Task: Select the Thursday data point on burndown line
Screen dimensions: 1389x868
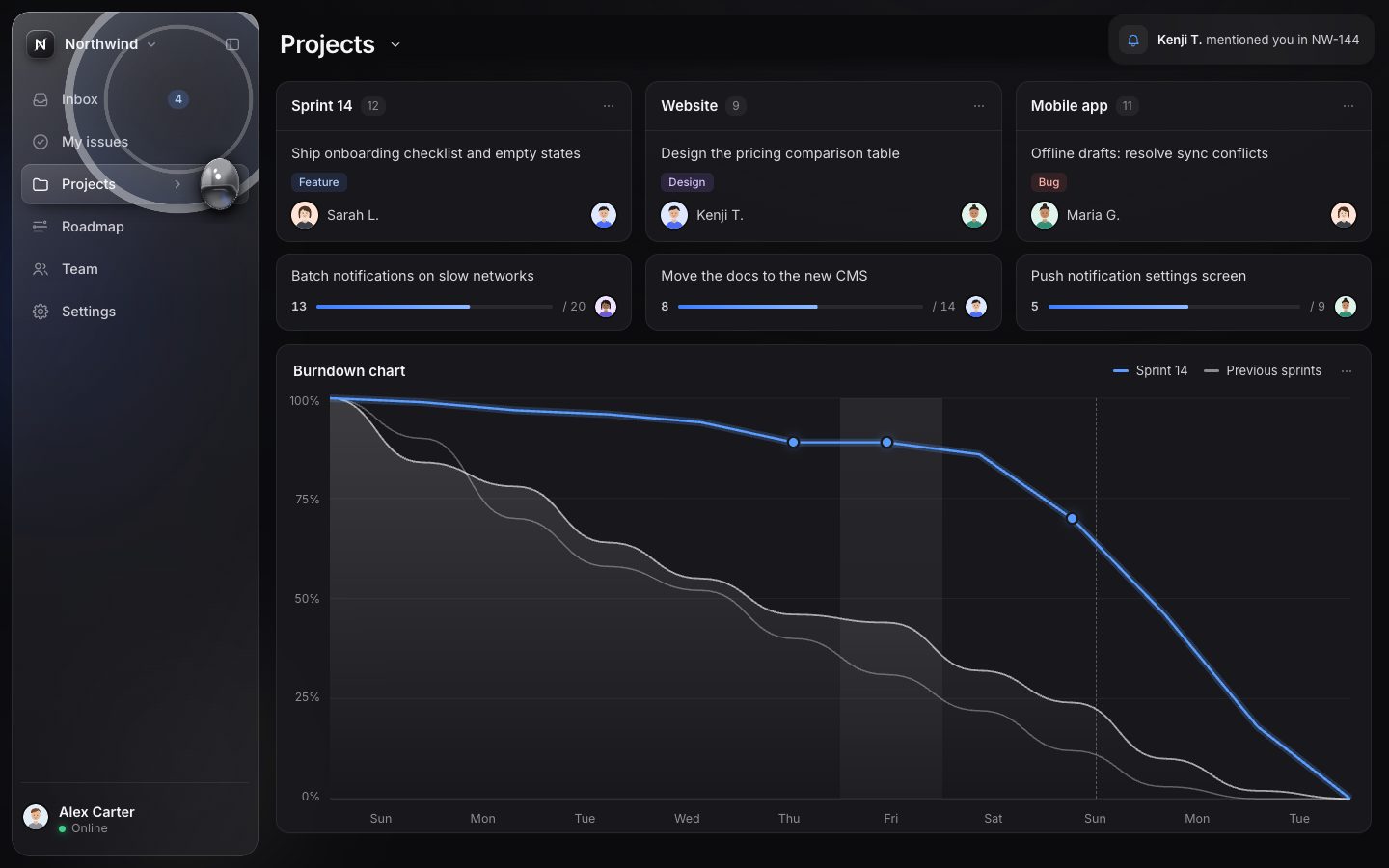Action: point(793,443)
